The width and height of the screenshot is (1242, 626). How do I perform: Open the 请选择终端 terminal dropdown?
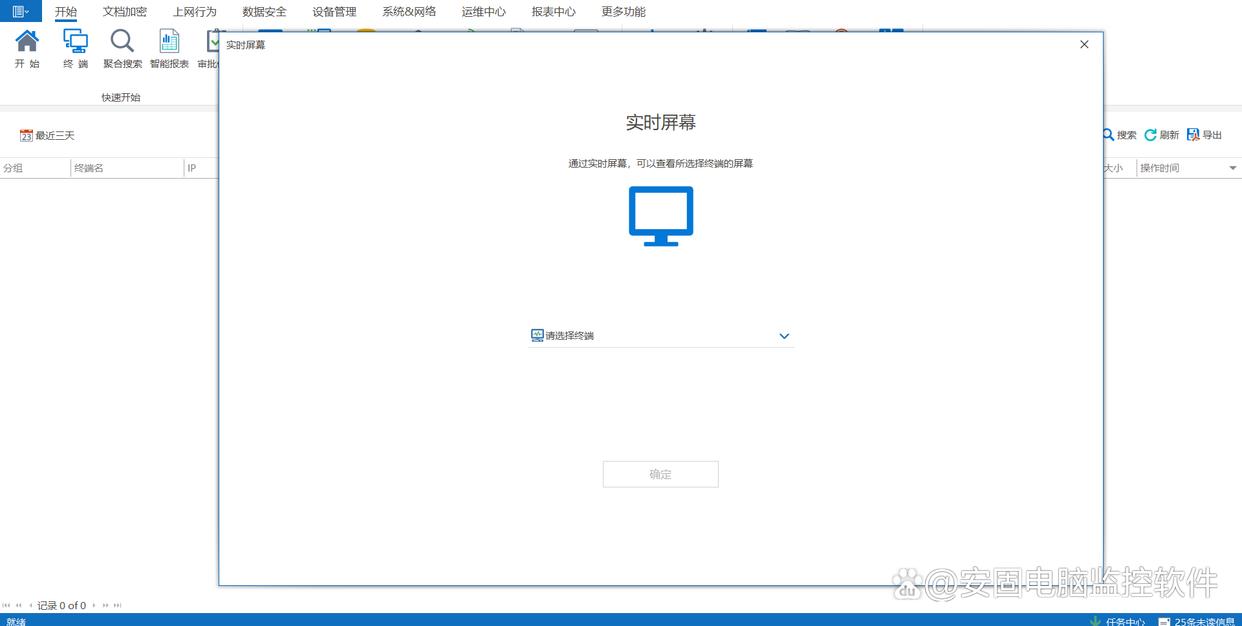point(661,336)
